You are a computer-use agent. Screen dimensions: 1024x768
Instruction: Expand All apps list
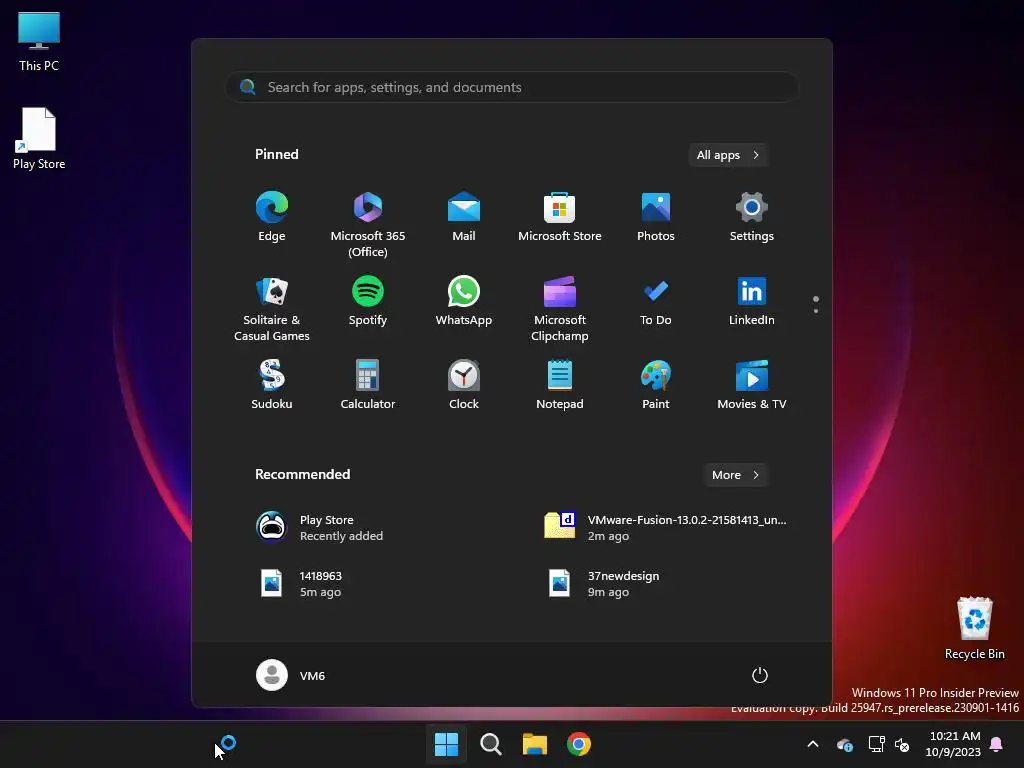[x=728, y=155]
